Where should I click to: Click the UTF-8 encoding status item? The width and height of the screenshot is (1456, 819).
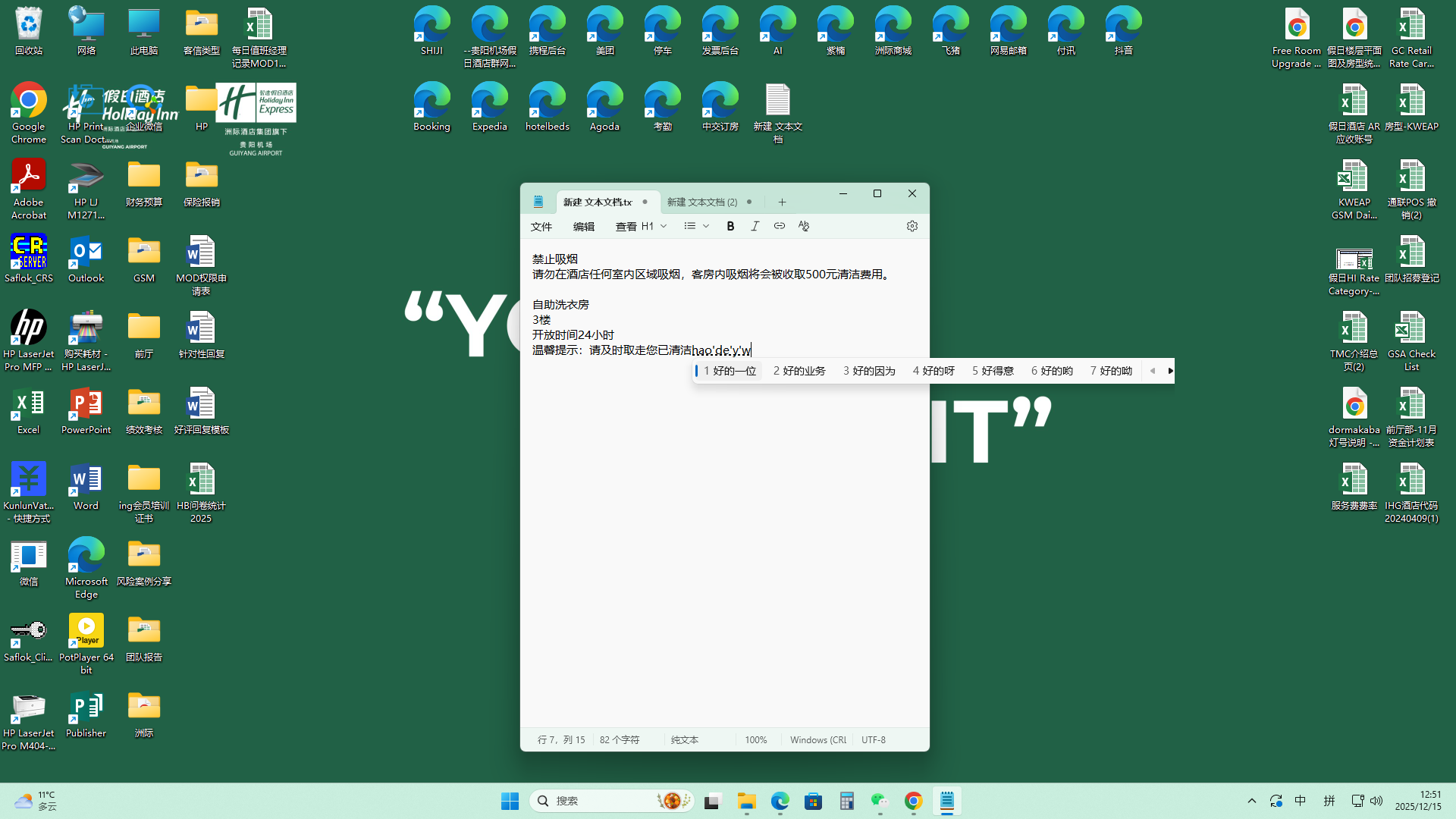coord(873,739)
